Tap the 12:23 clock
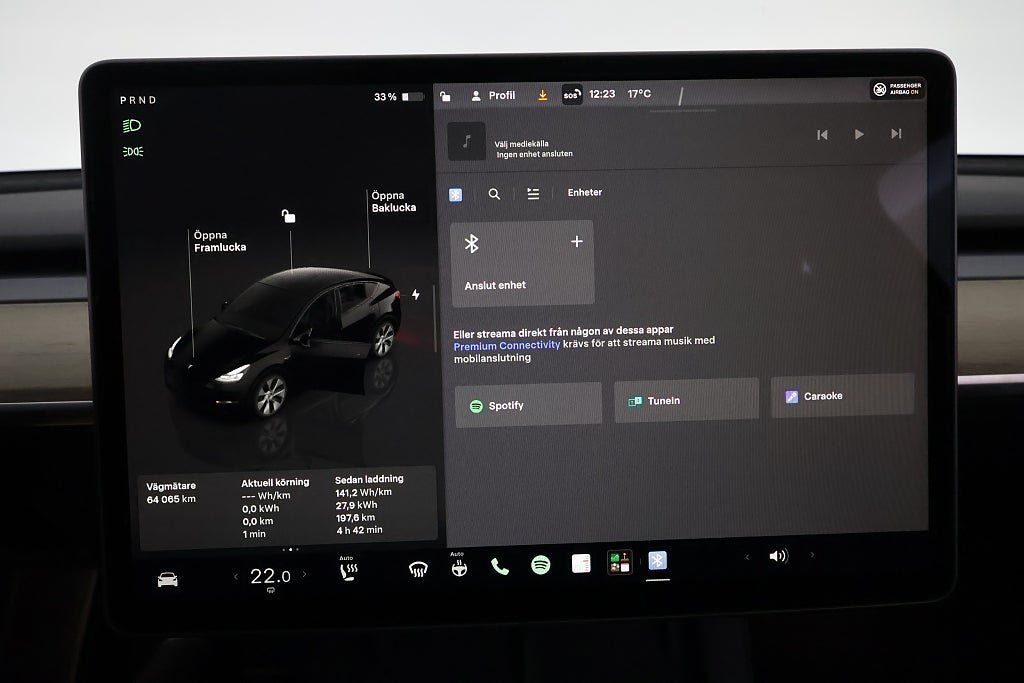 602,94
